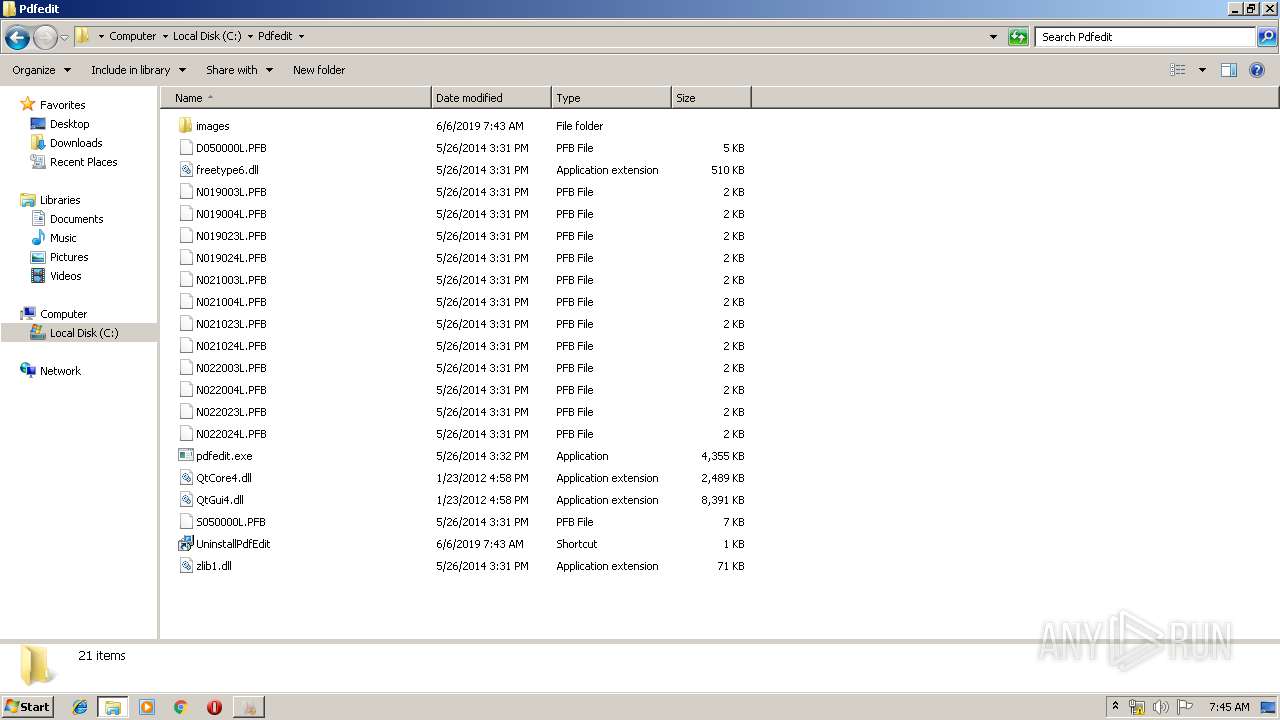Open the images folder icon
This screenshot has height=720, width=1280.
click(185, 126)
